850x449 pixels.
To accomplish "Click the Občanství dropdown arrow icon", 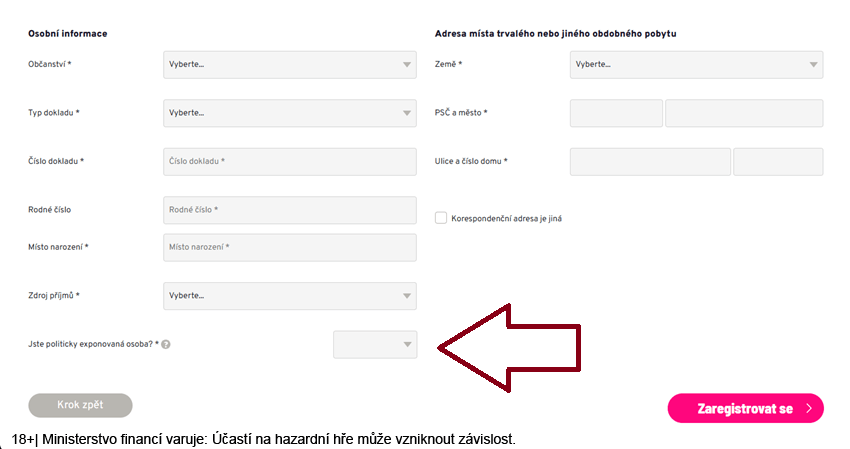I will click(407, 65).
